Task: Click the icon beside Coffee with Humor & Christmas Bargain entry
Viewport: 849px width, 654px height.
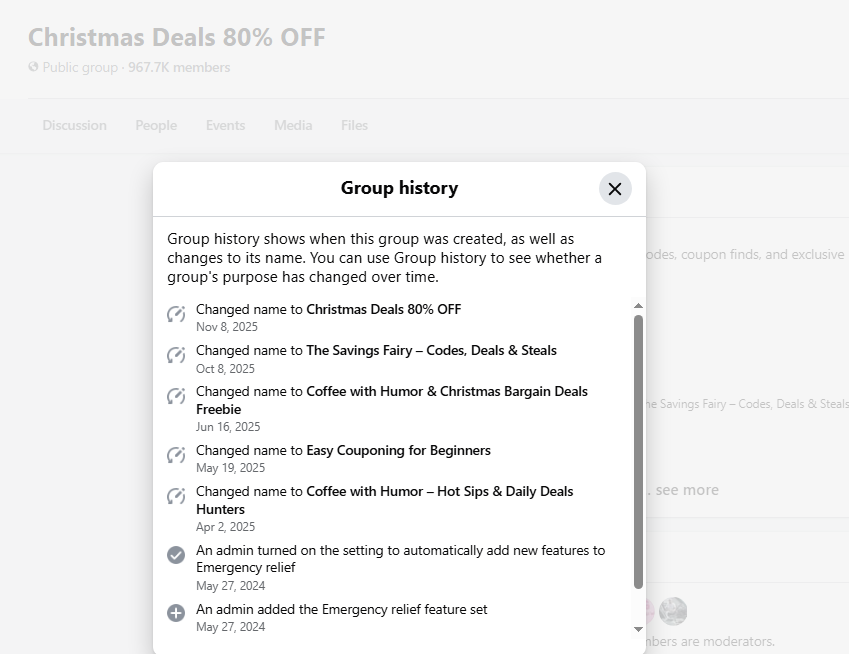Action: click(x=176, y=397)
